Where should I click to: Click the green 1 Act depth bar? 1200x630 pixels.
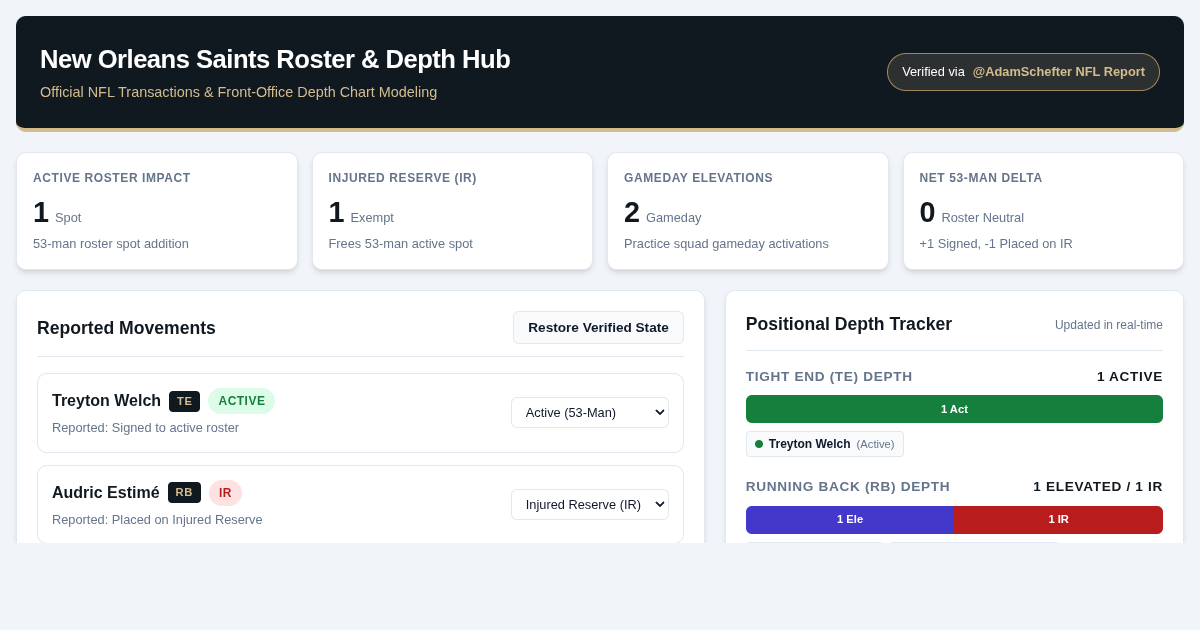(954, 409)
